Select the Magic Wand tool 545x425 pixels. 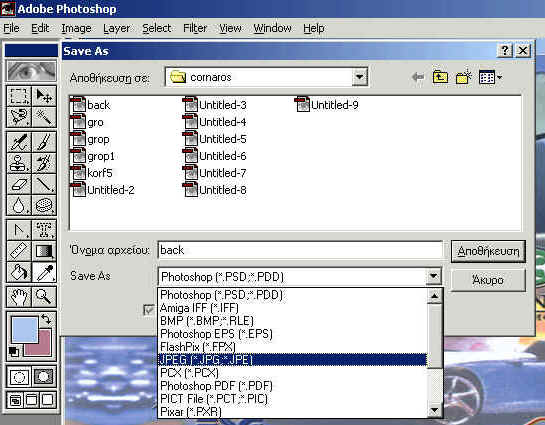pyautogui.click(x=44, y=117)
